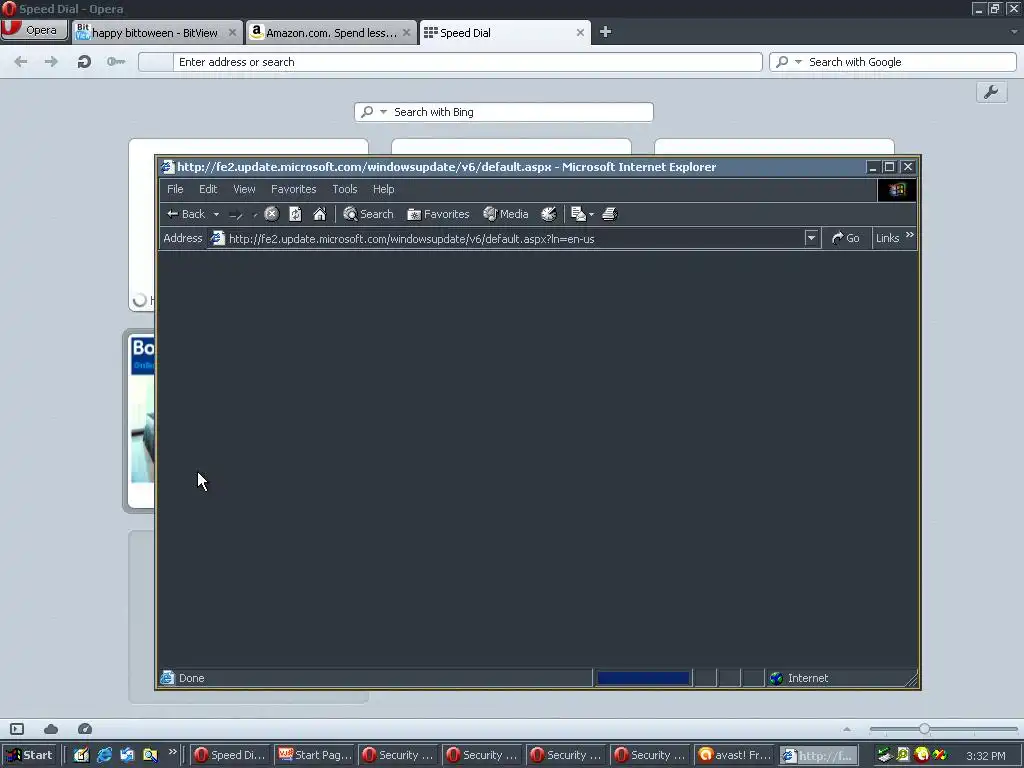
Task: Expand the Quick Launch overflow chevron
Action: (x=172, y=752)
